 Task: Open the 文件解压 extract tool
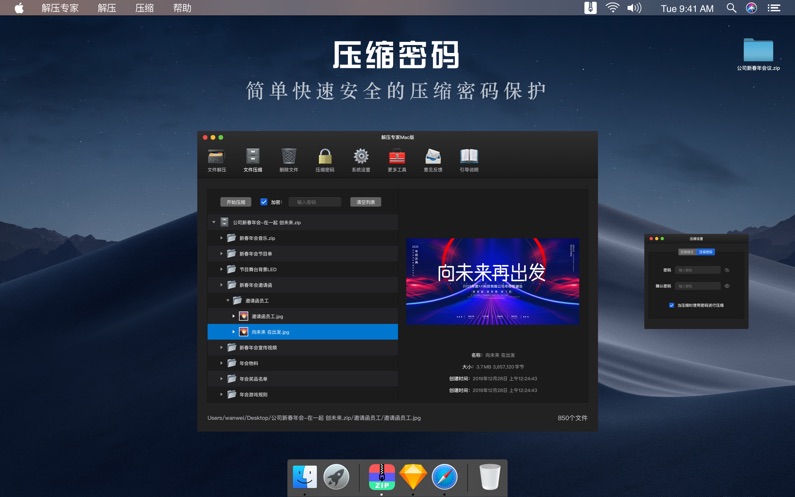216,158
